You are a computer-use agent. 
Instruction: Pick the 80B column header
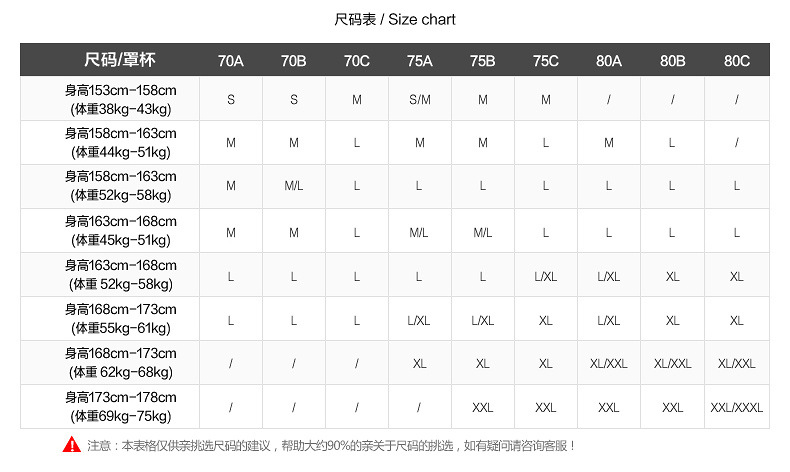click(x=673, y=61)
